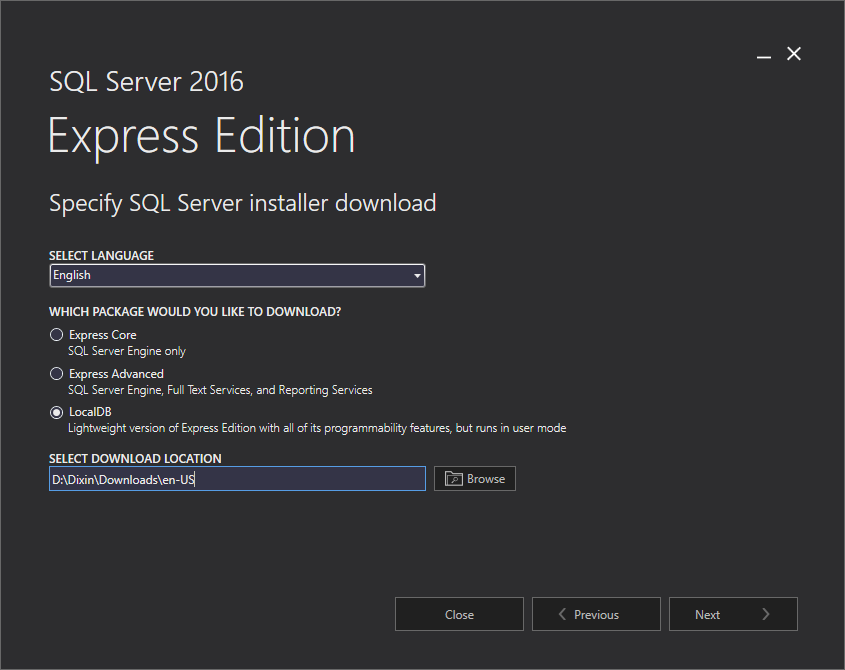Select the Express Core radio button

point(57,335)
